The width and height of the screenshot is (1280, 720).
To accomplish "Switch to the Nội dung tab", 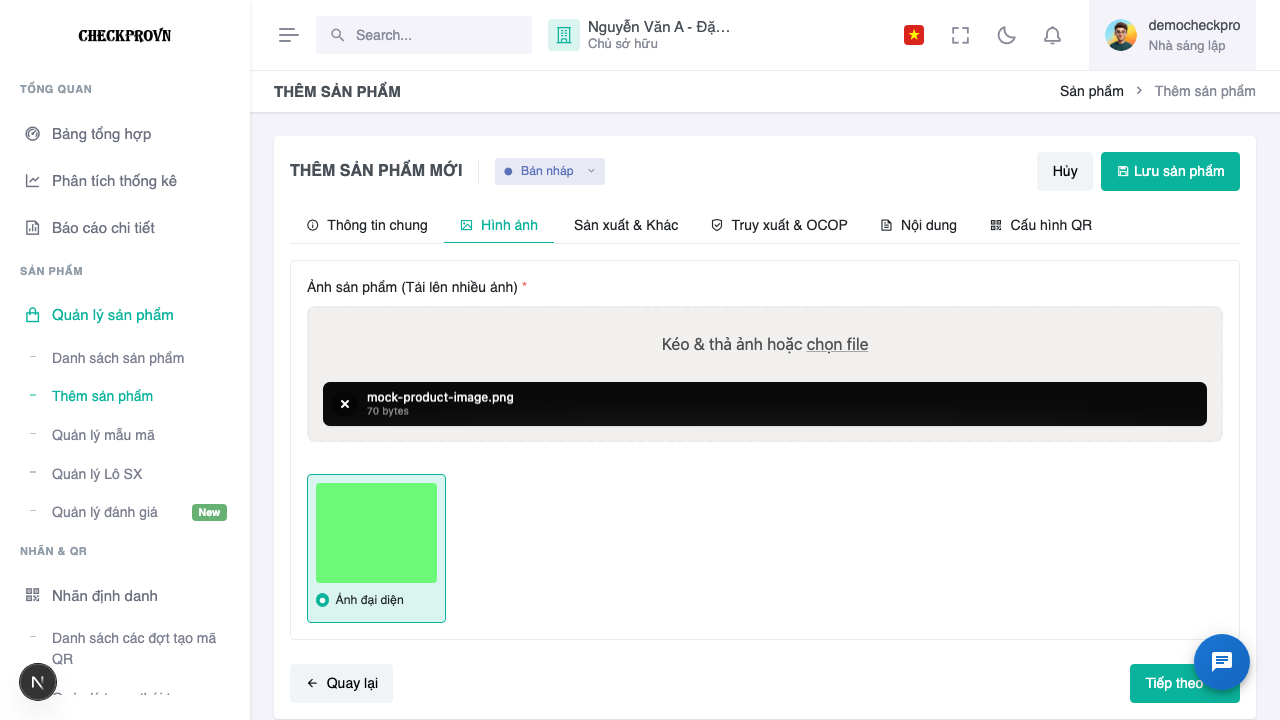I will tap(918, 225).
